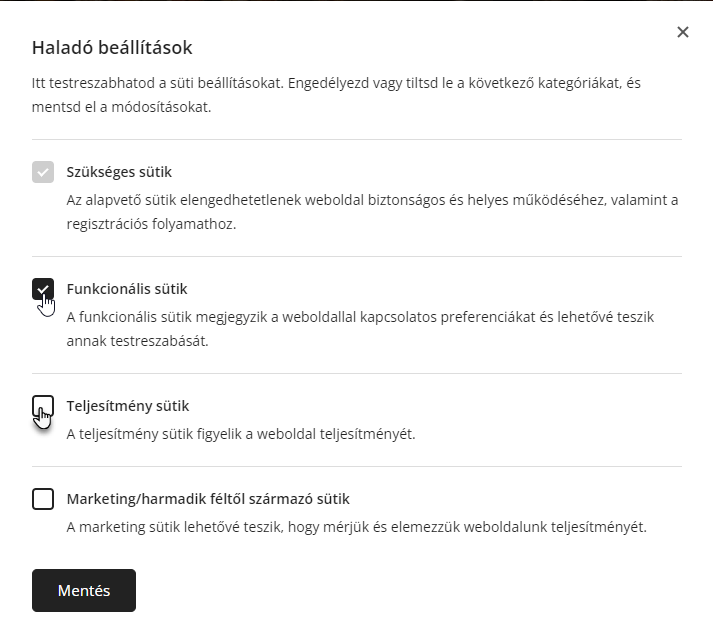Close the Haladó beállítások dialog
Screen dimensions: 713x641
683,32
